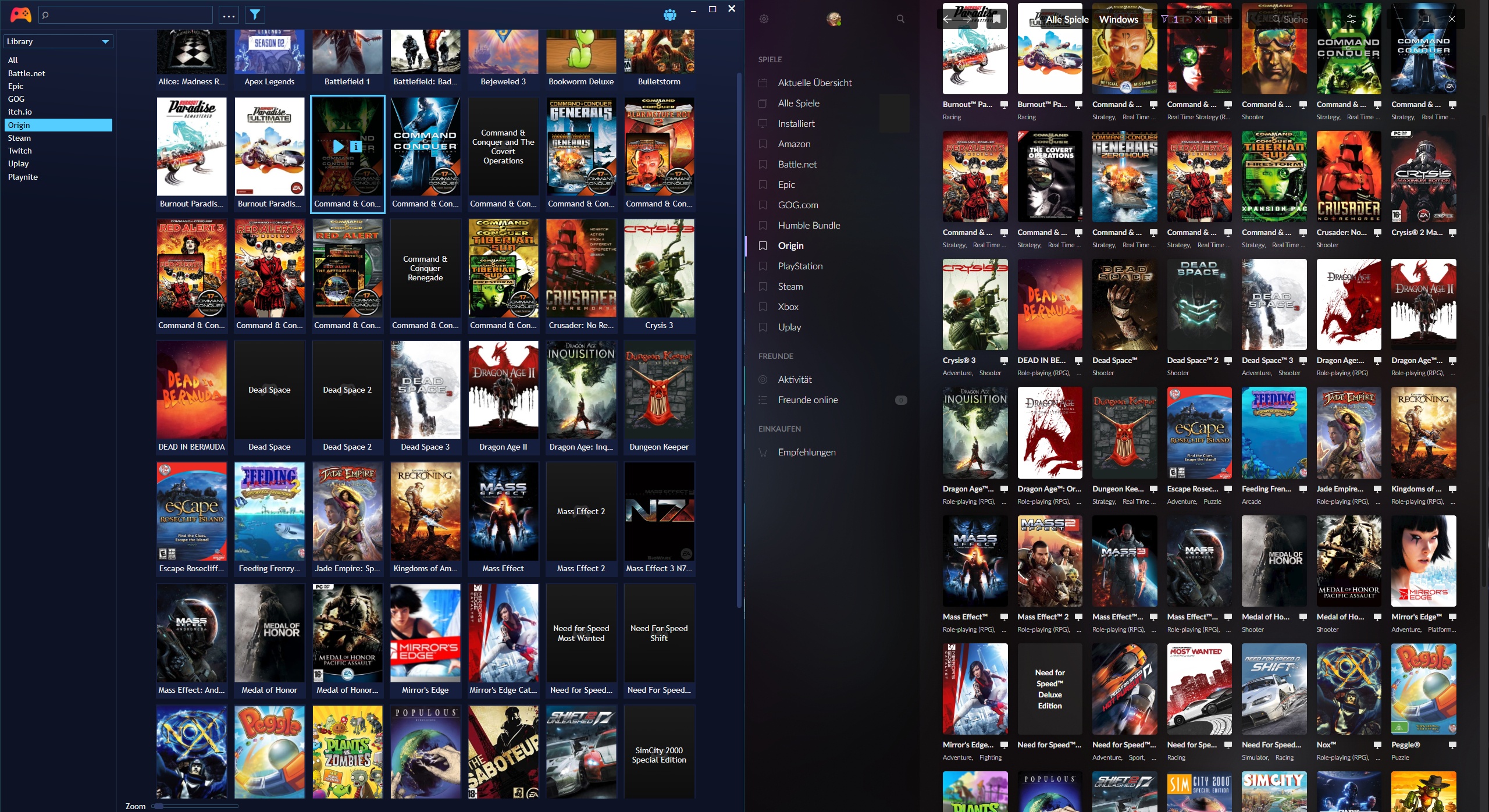This screenshot has height=812, width=1489.
Task: Click the GOG Galaxy user avatar
Action: click(x=833, y=19)
